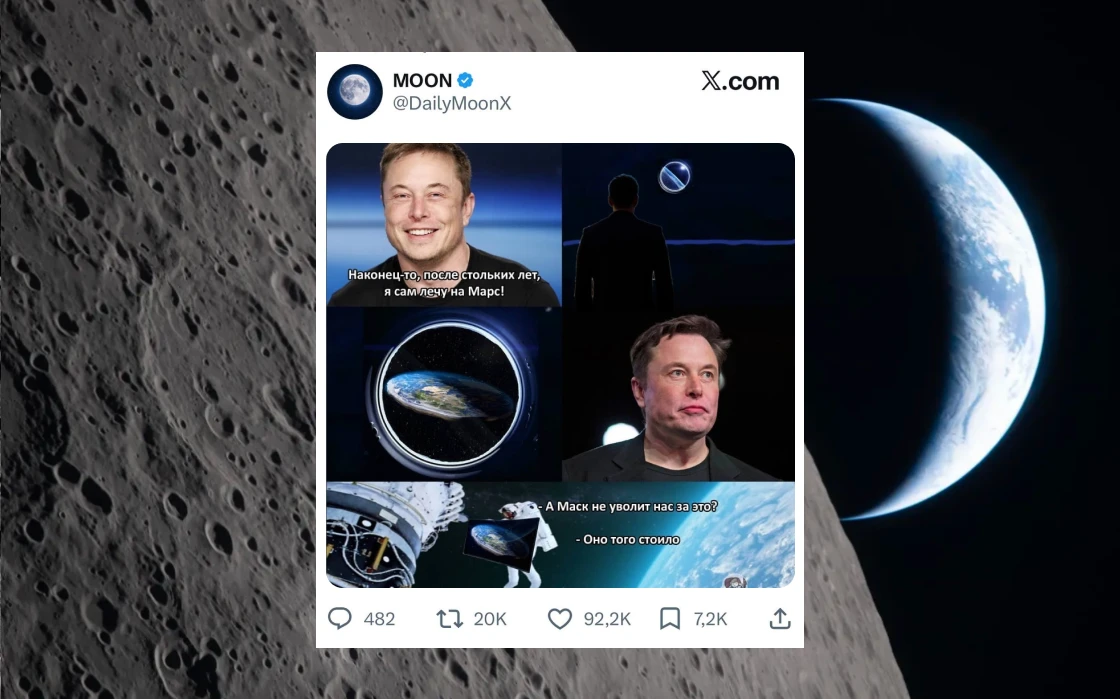Click the 20K reposts count
The image size is (1120, 699).
(490, 619)
